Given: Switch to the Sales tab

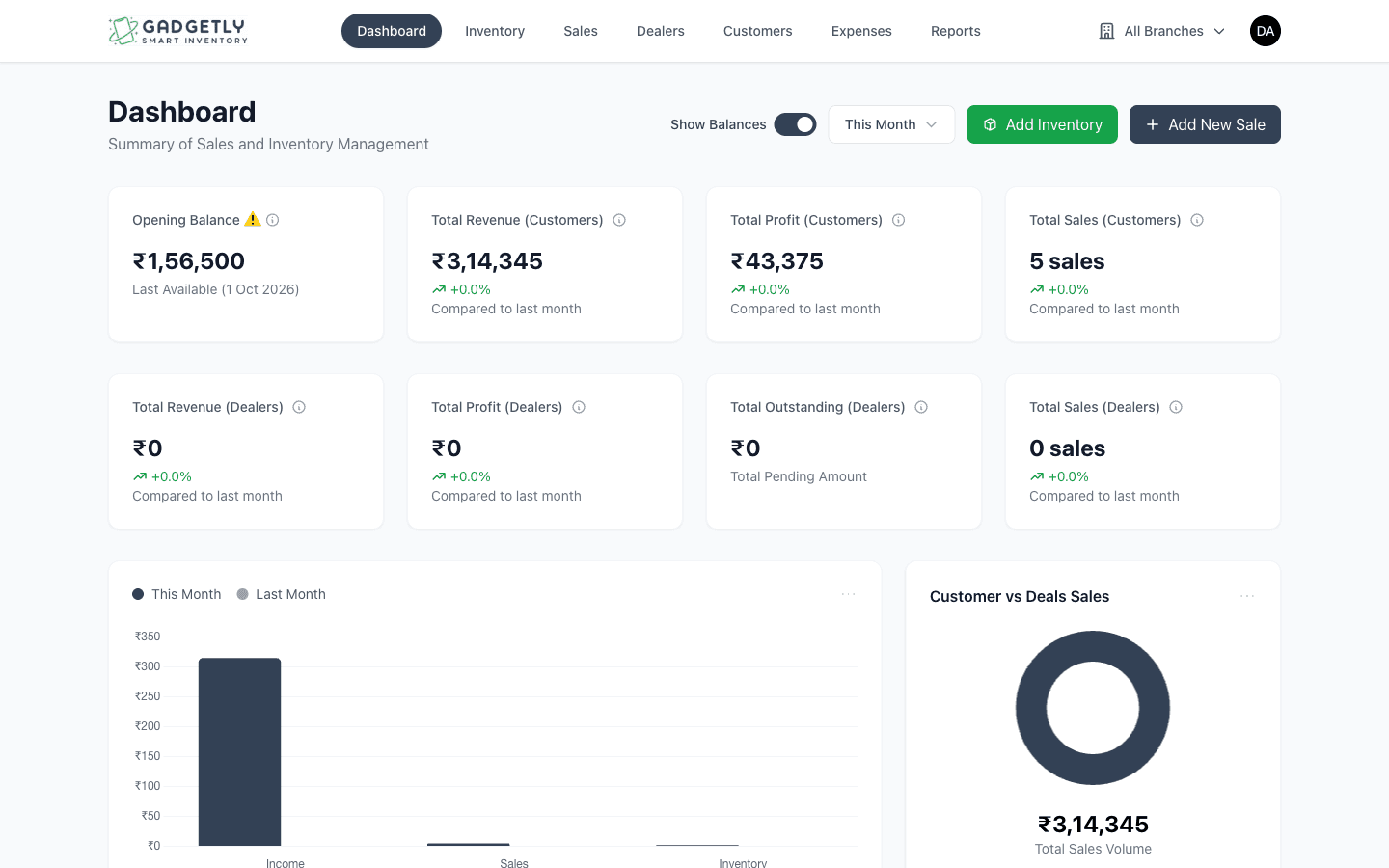Looking at the screenshot, I should 581,31.
